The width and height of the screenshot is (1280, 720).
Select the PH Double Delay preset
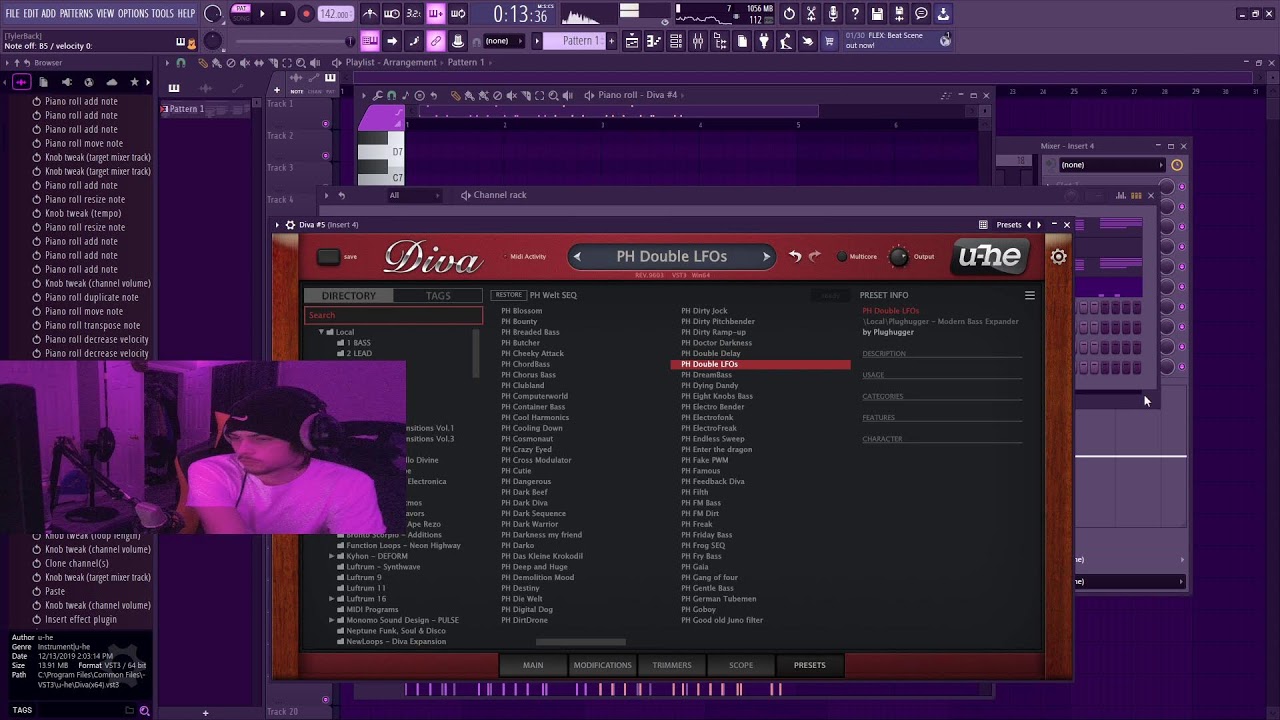point(711,353)
